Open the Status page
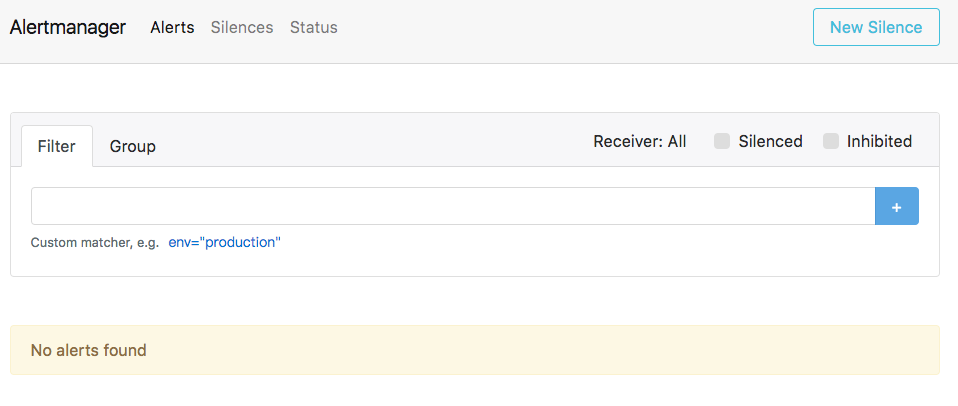This screenshot has height=406, width=958. coord(314,27)
